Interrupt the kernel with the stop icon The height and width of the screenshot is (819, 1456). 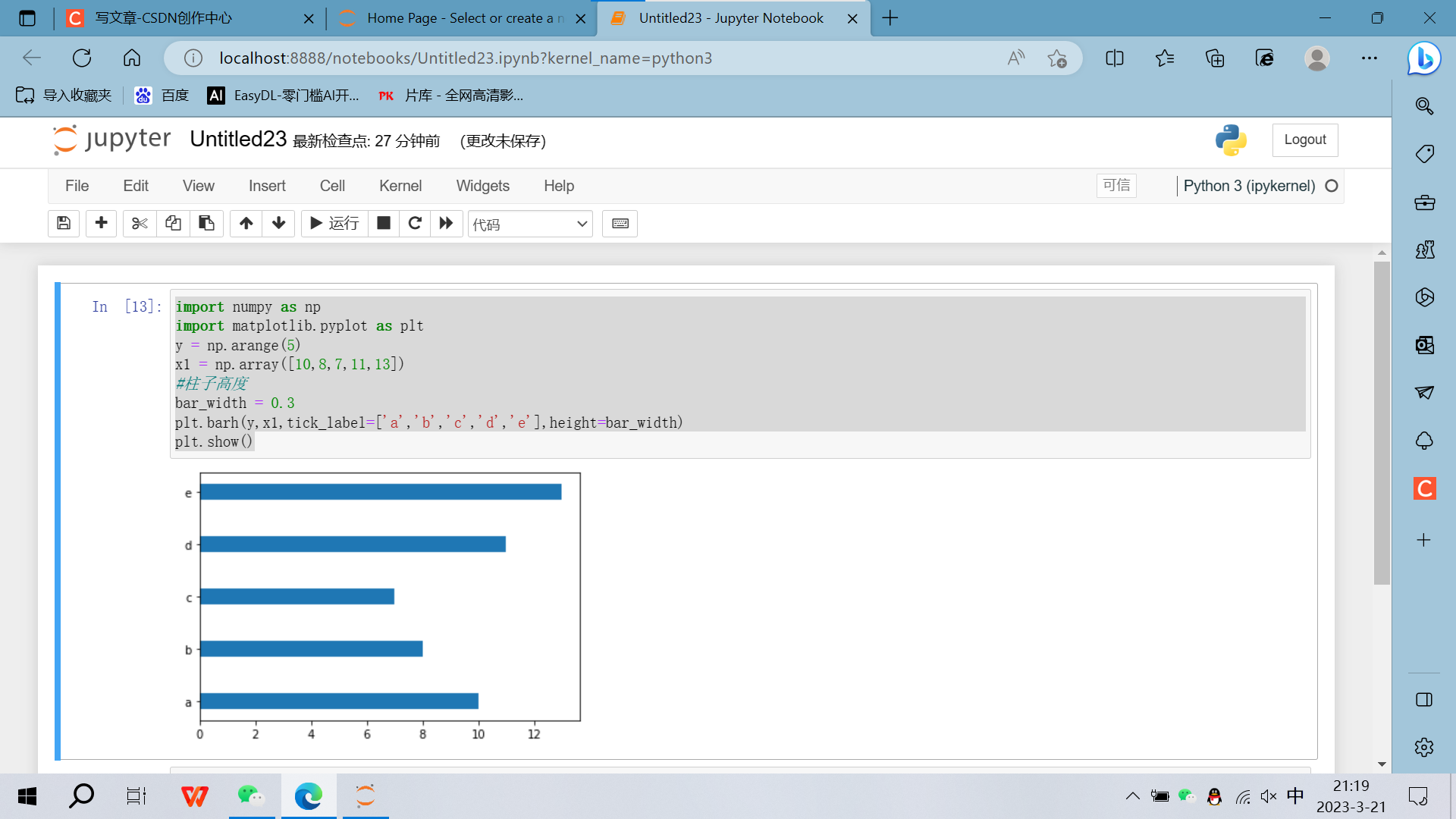coord(384,223)
